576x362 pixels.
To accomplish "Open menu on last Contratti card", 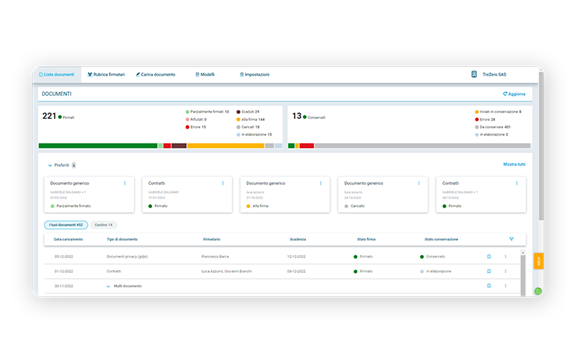I will tap(516, 183).
